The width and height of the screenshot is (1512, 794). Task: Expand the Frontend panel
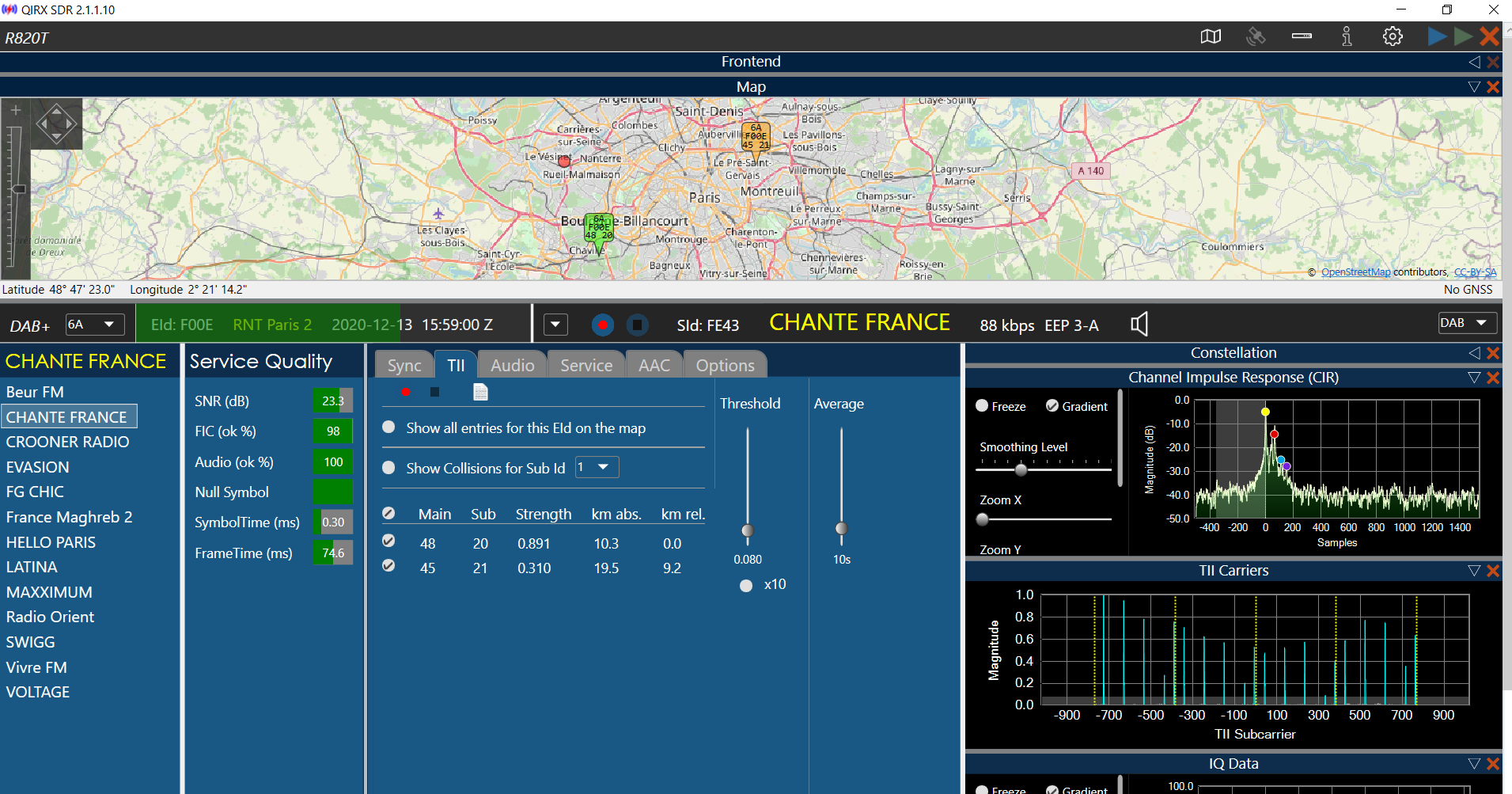pos(1474,62)
